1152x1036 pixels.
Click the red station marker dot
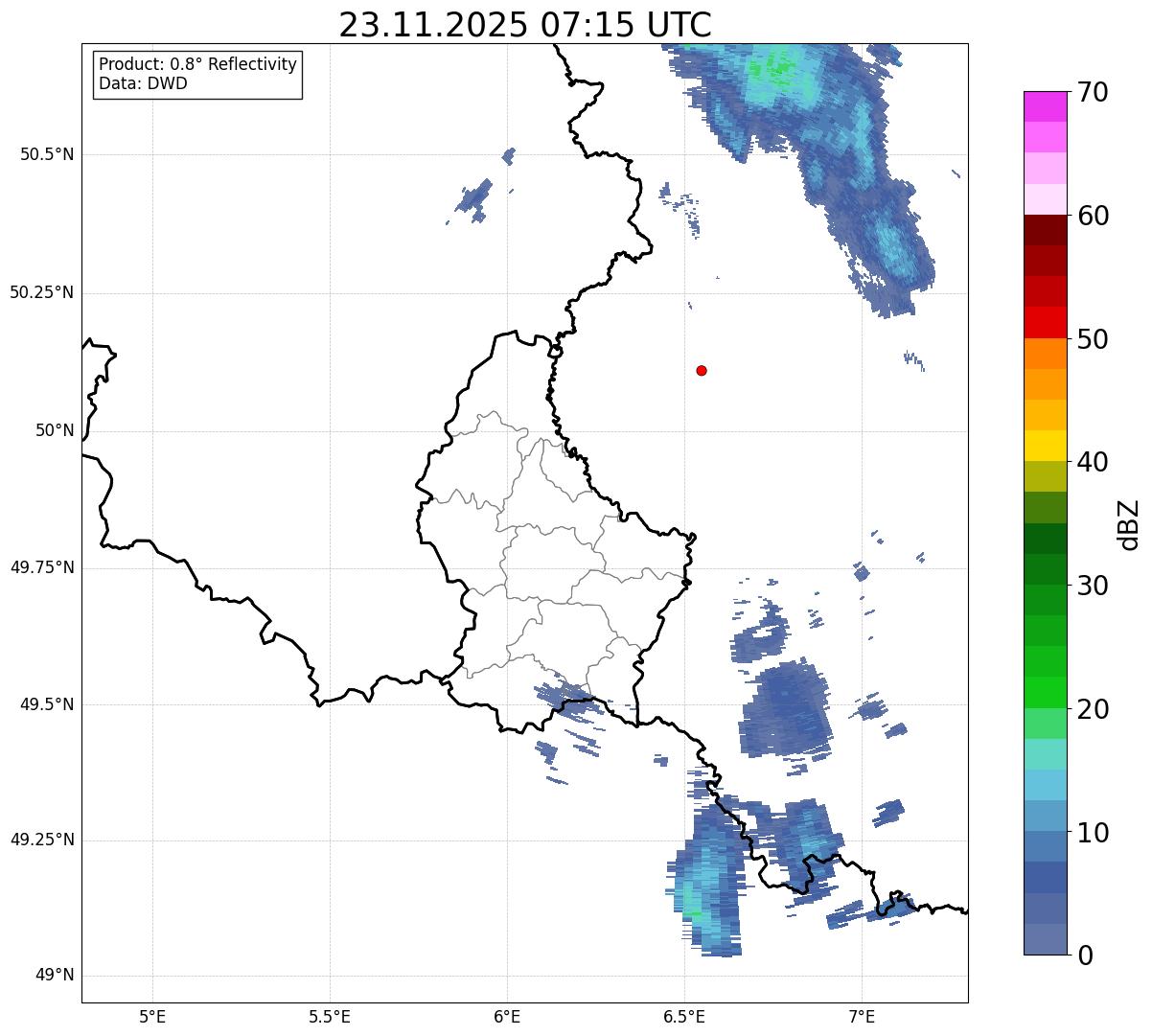point(702,370)
